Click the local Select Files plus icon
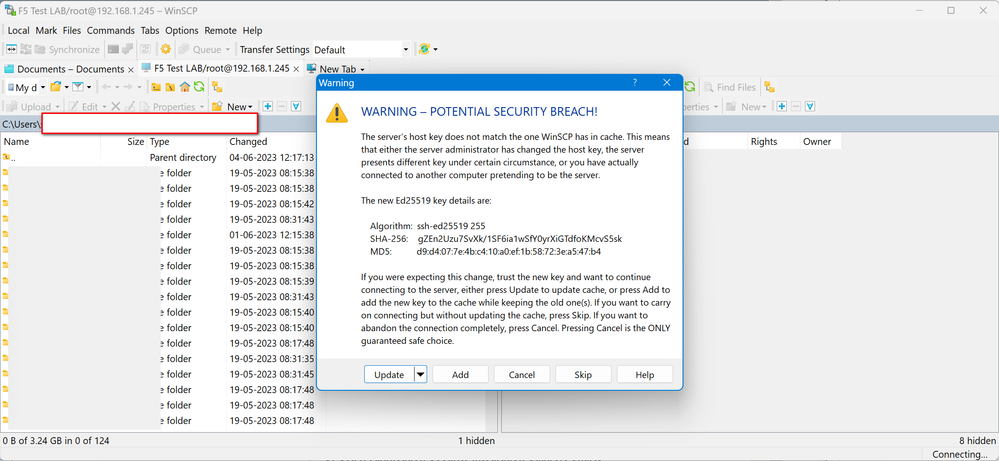This screenshot has height=461, width=999. (x=268, y=106)
